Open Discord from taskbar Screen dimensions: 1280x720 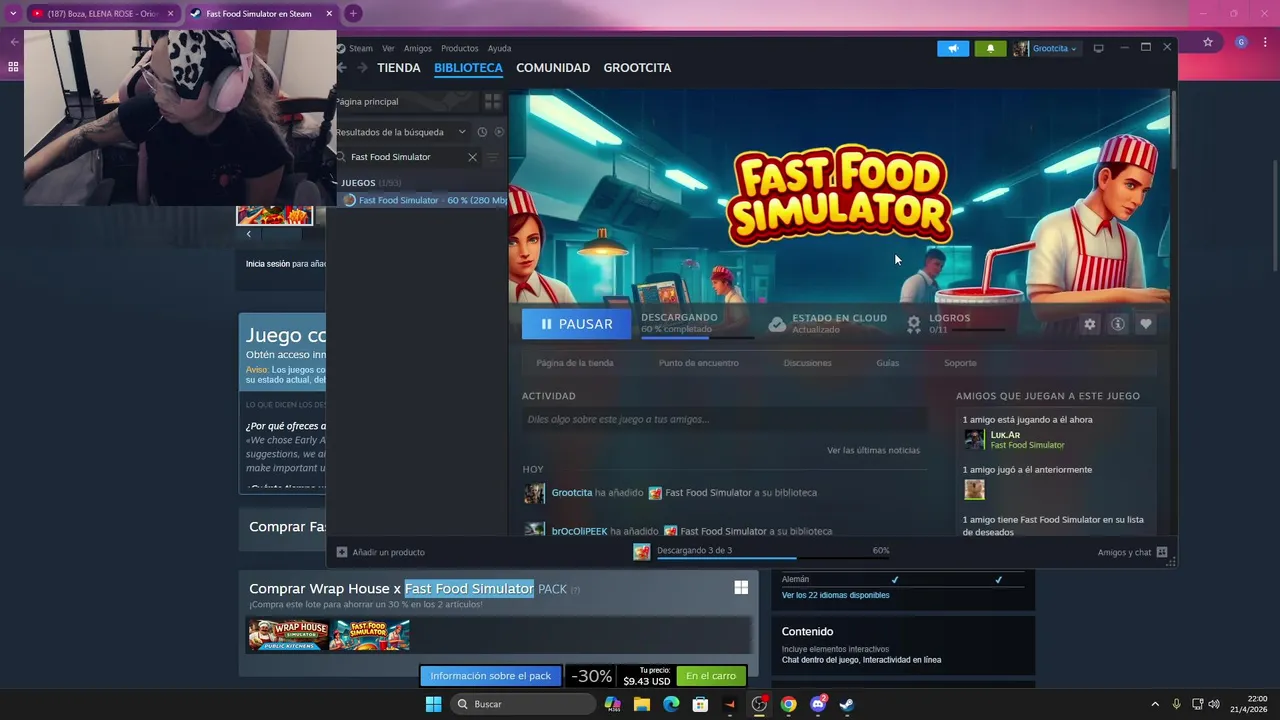(818, 704)
